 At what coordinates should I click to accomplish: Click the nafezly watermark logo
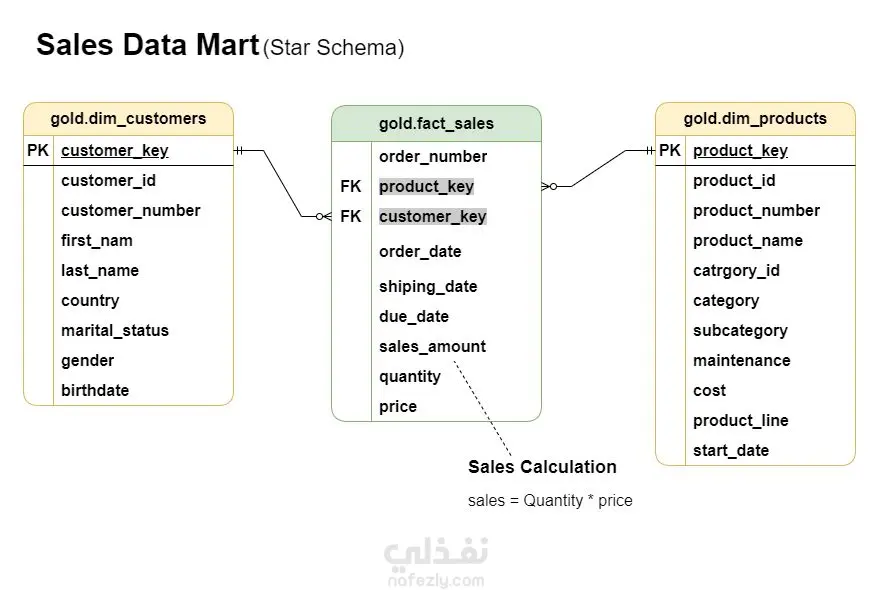pos(435,561)
